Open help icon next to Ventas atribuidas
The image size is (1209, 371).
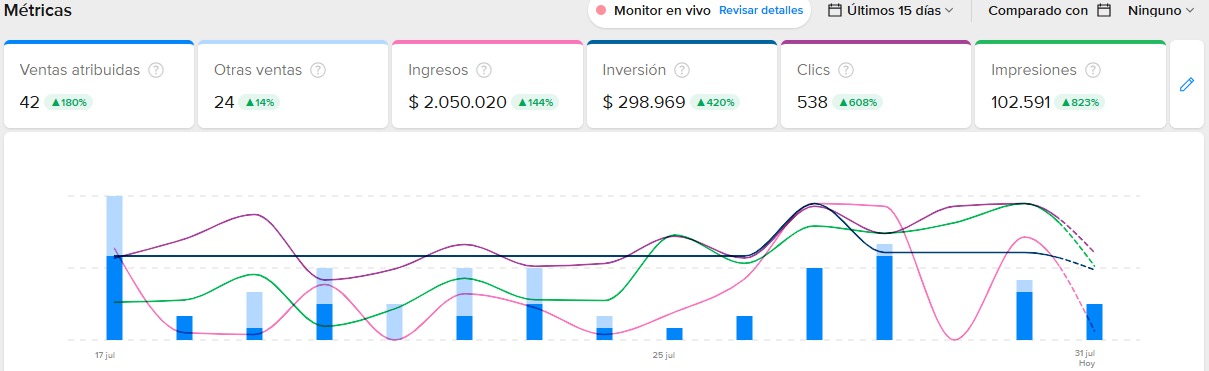[156, 70]
